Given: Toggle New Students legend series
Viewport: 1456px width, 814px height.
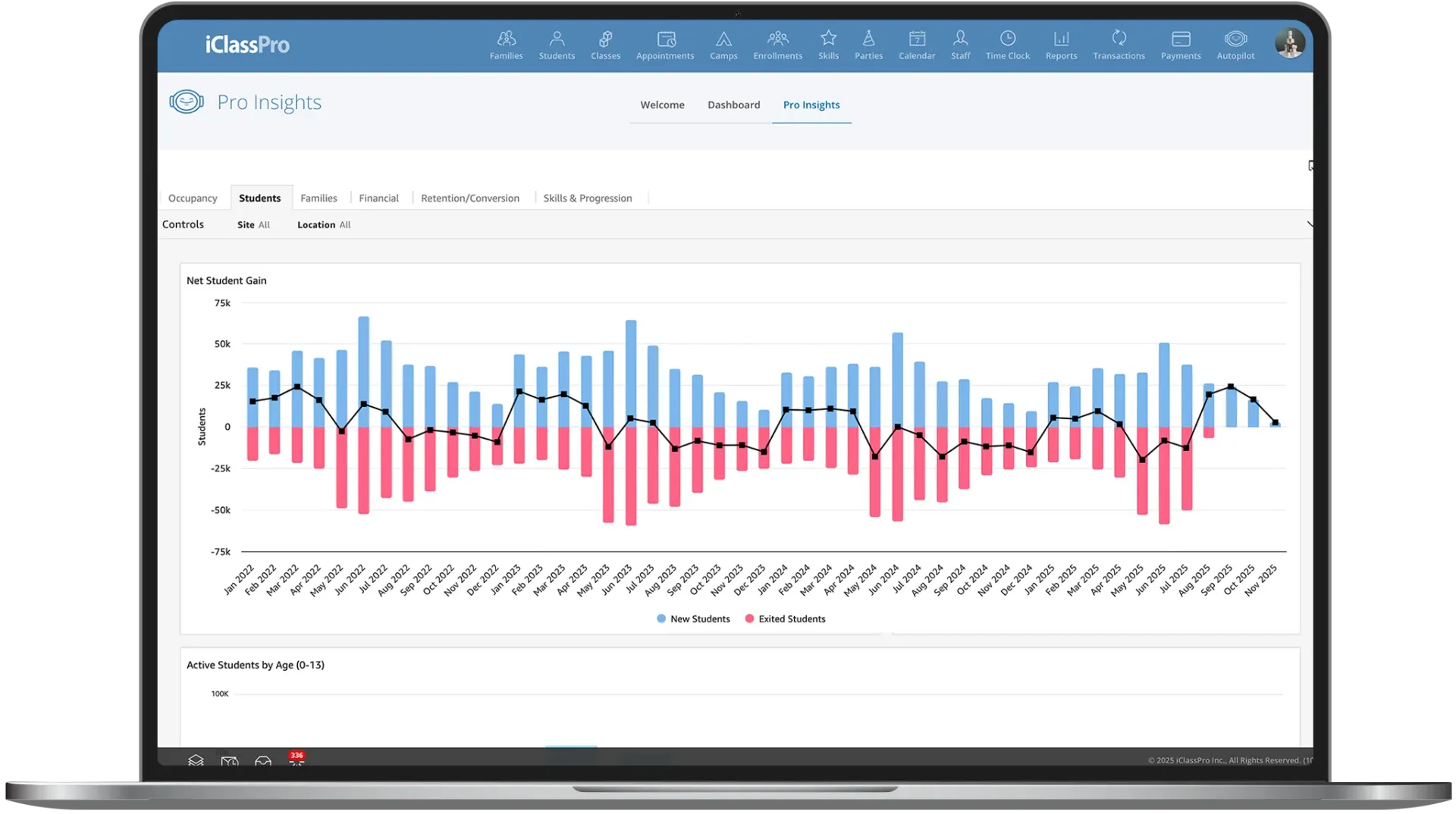Looking at the screenshot, I should tap(693, 618).
